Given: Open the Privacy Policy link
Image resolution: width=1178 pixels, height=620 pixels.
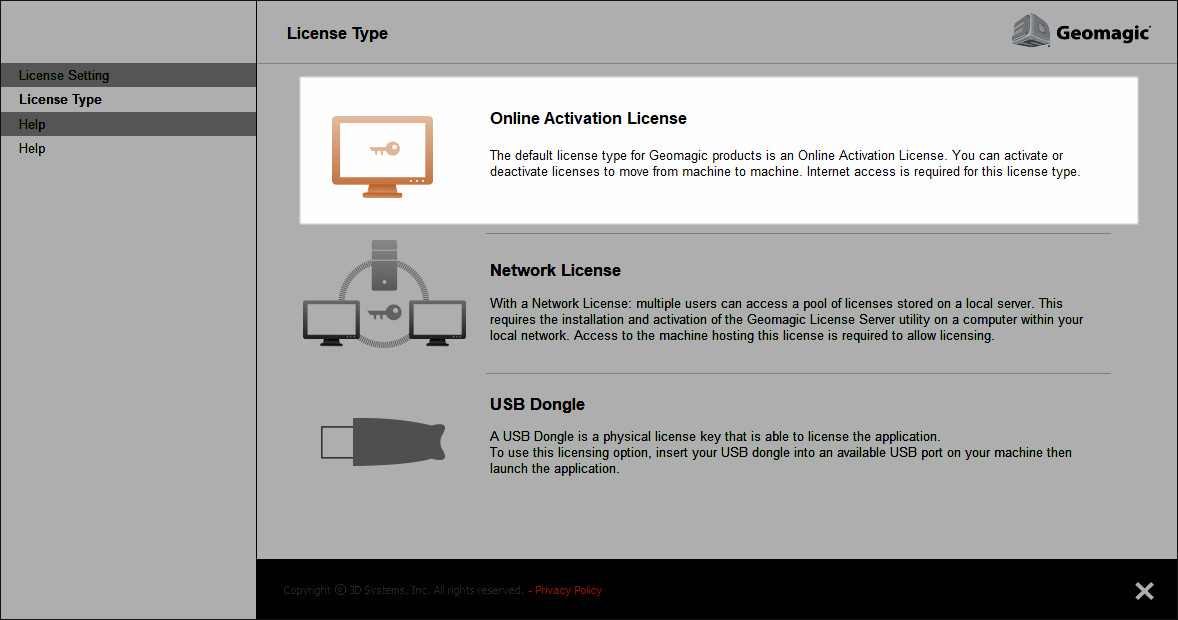Looking at the screenshot, I should tap(568, 590).
